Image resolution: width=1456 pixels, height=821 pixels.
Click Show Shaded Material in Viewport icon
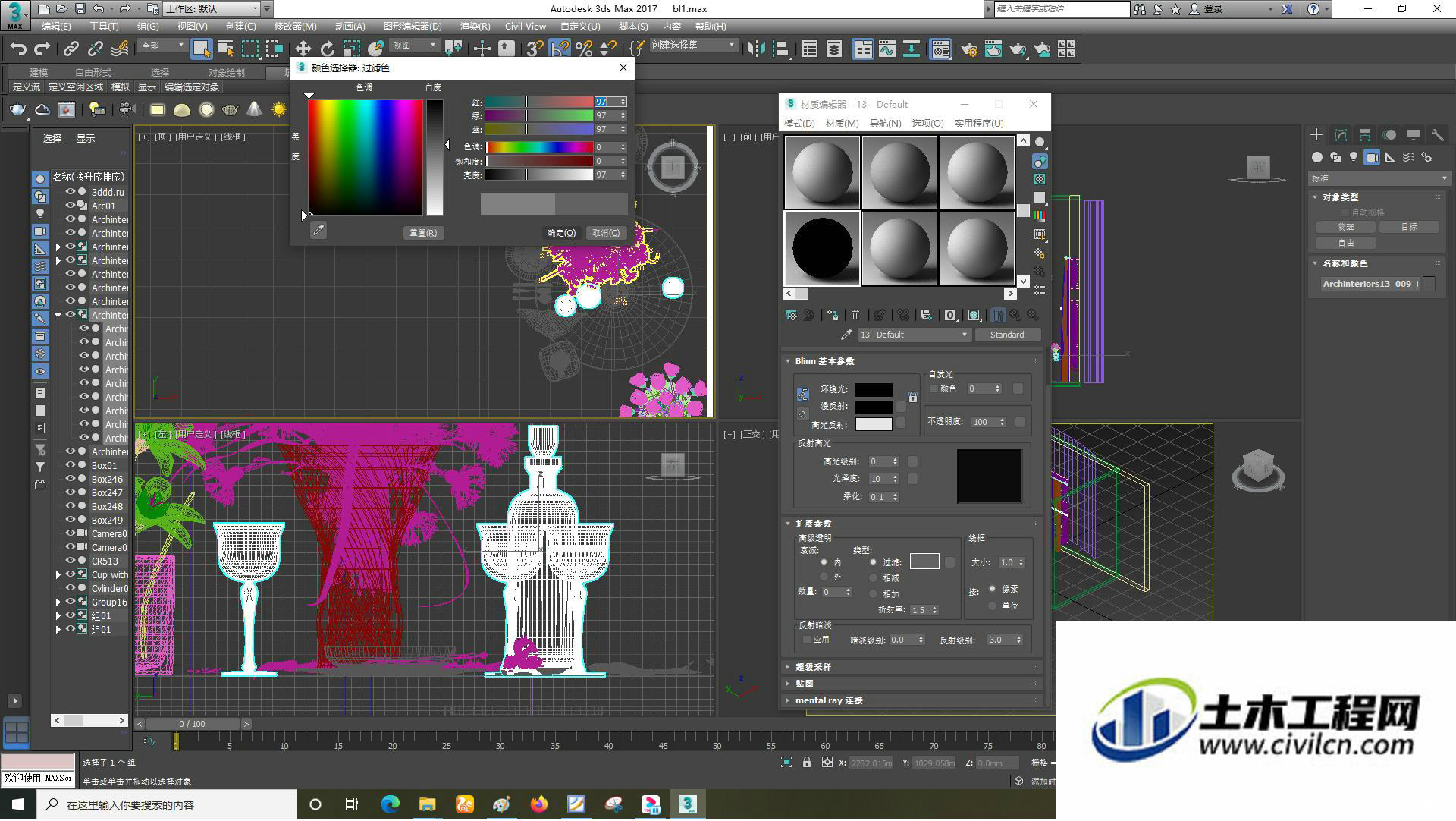point(974,315)
